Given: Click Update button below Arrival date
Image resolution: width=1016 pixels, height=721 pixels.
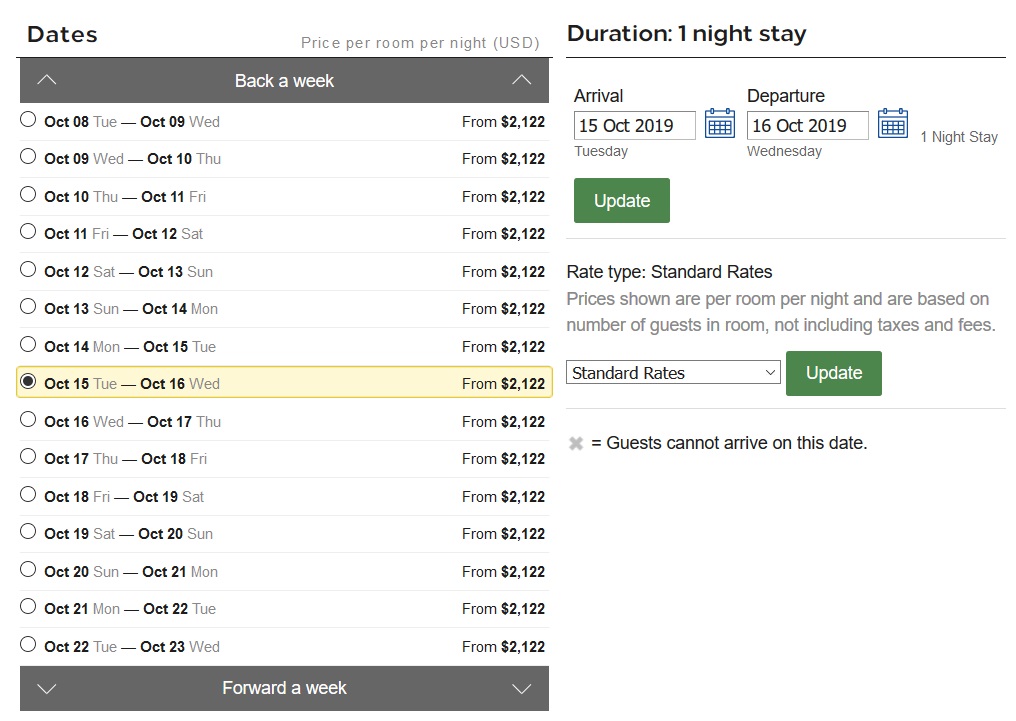Looking at the screenshot, I should click(621, 201).
